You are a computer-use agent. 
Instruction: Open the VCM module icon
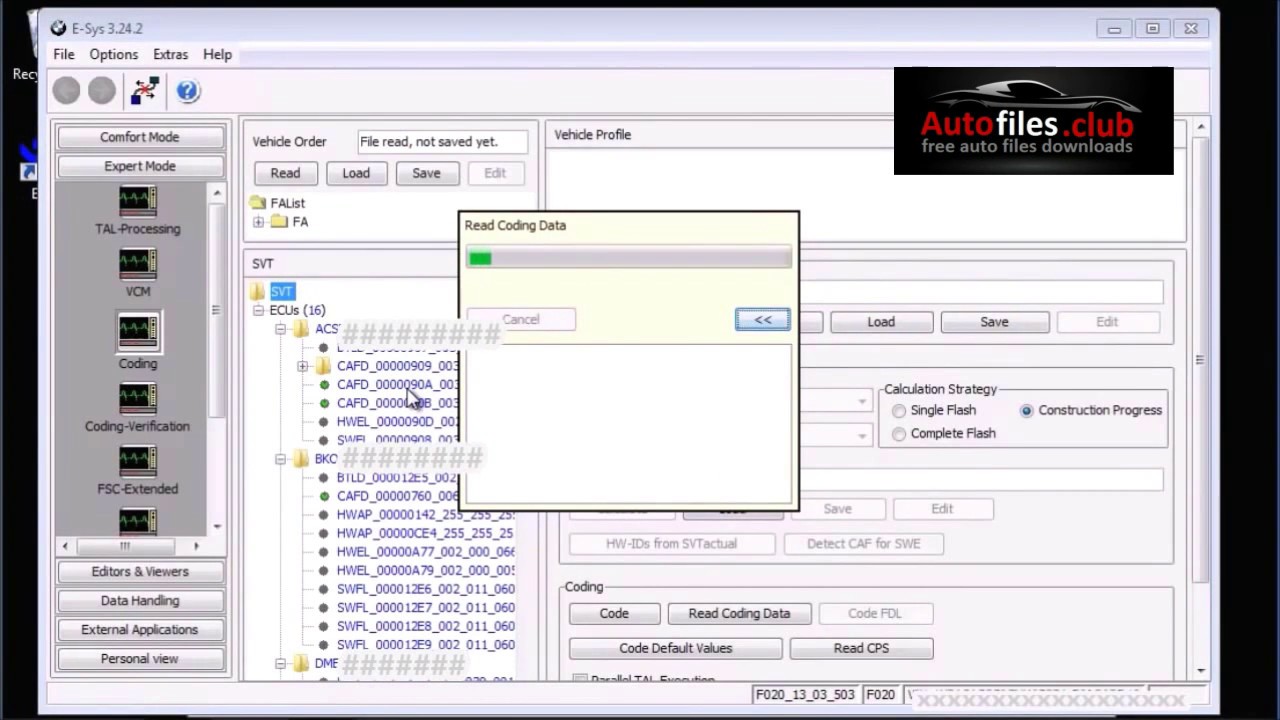pos(137,264)
